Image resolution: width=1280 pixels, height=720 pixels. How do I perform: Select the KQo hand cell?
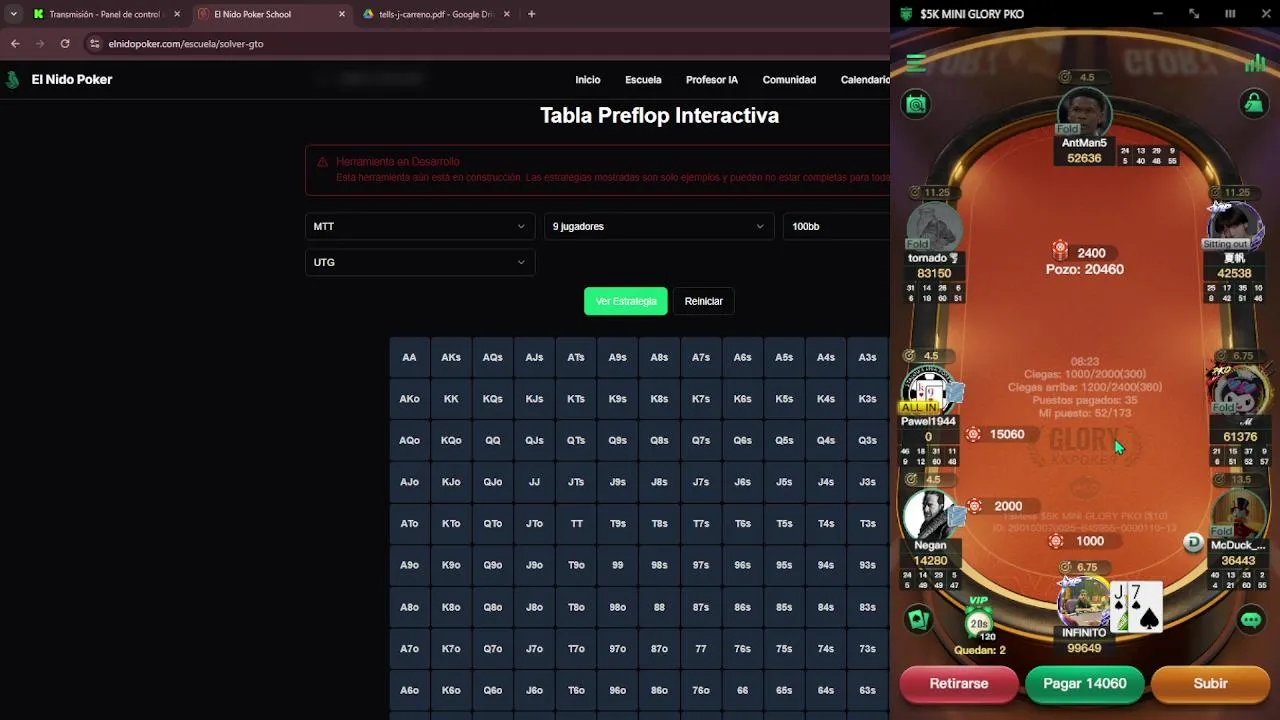pos(451,440)
